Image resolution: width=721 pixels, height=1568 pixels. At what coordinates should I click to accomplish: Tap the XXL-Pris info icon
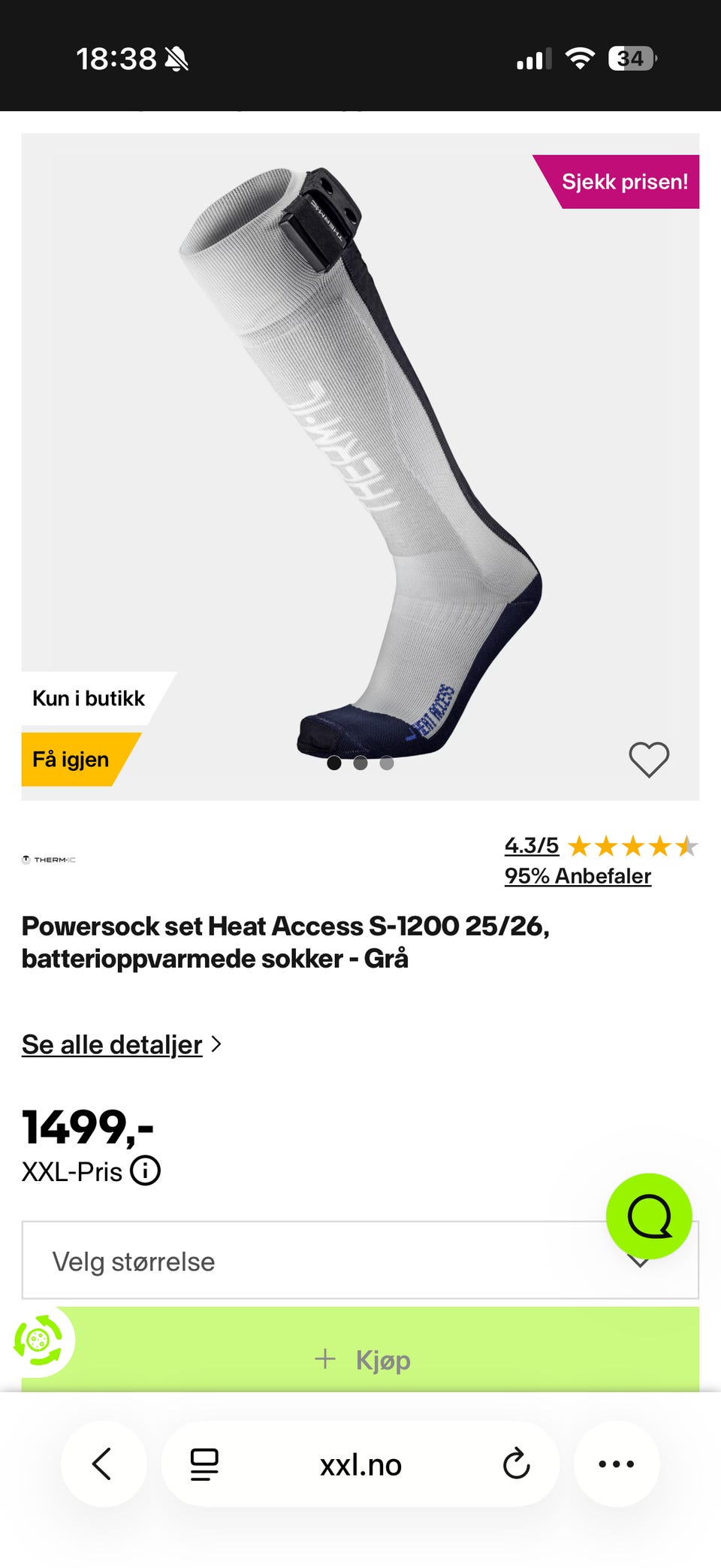click(145, 1170)
